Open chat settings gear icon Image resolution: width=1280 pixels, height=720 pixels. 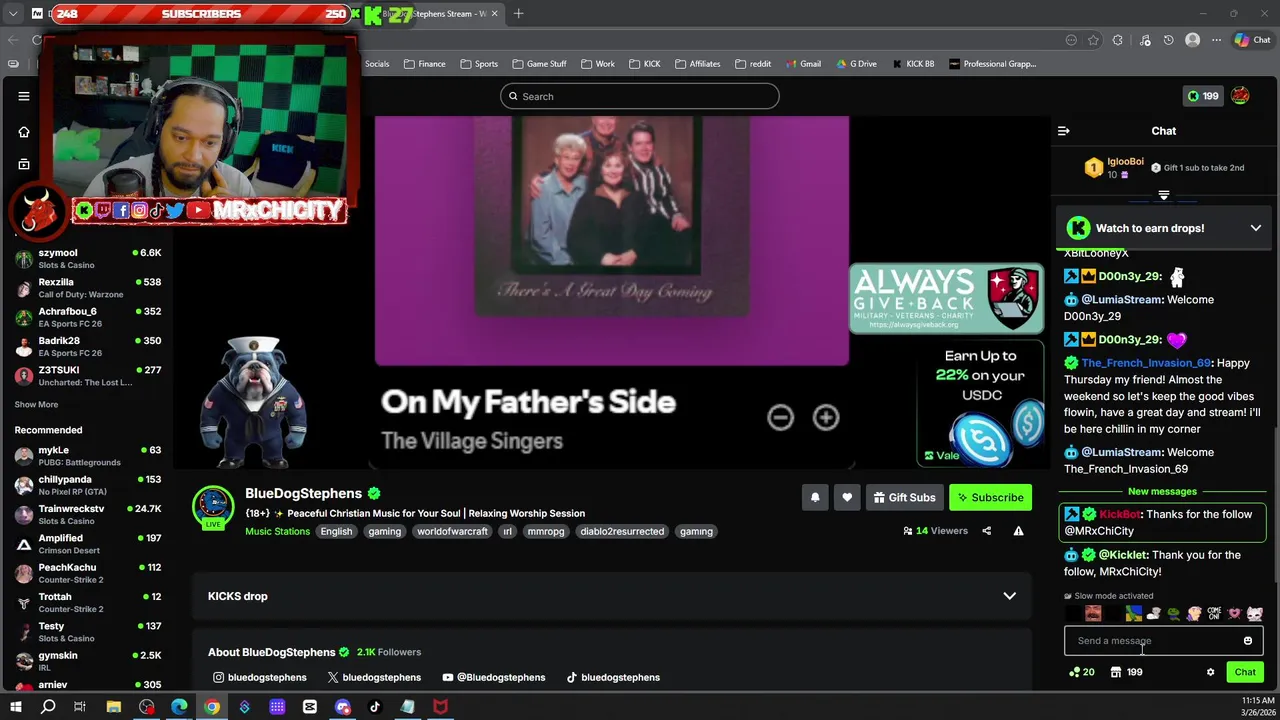1211,672
